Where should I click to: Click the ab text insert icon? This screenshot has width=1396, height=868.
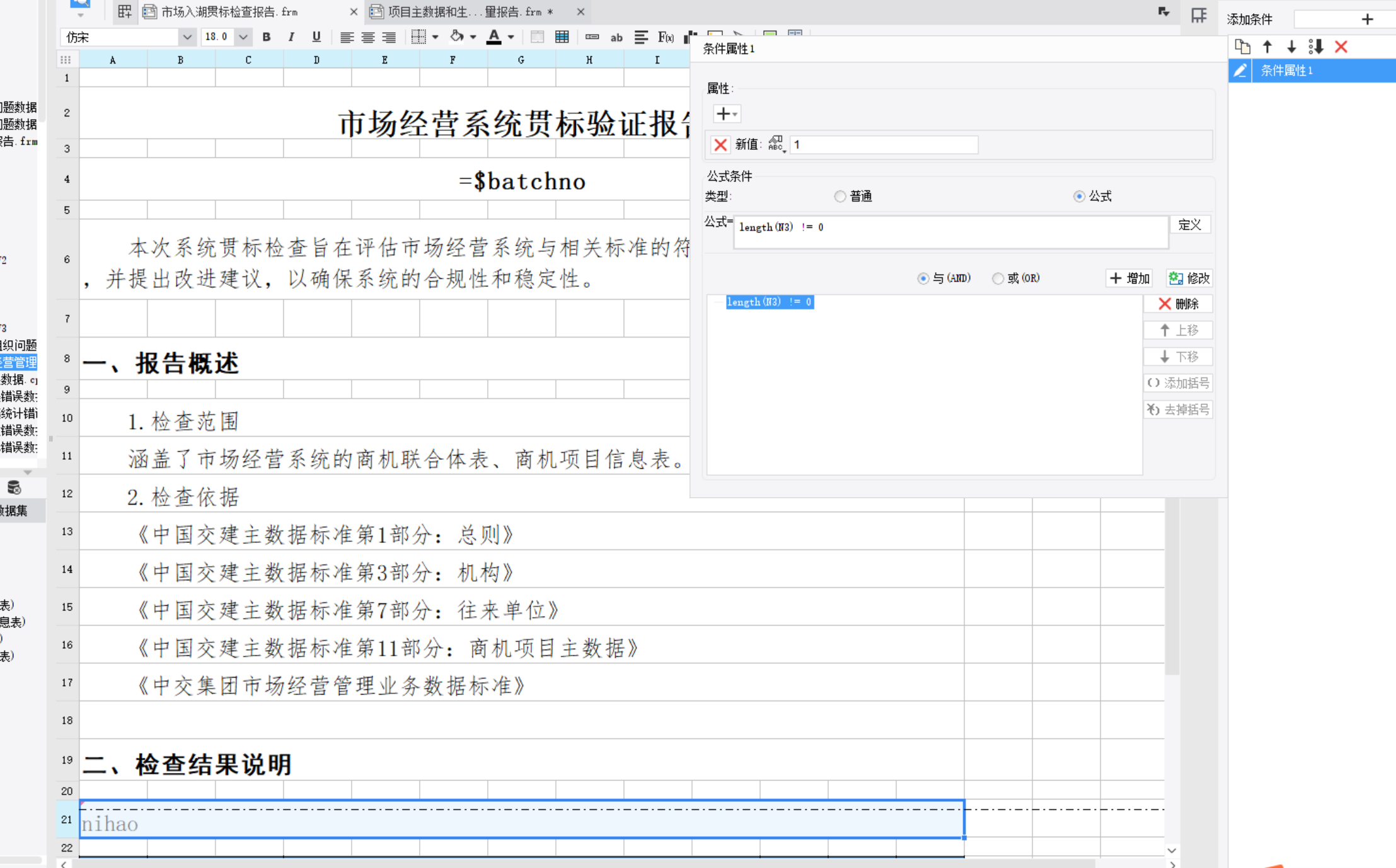point(616,37)
